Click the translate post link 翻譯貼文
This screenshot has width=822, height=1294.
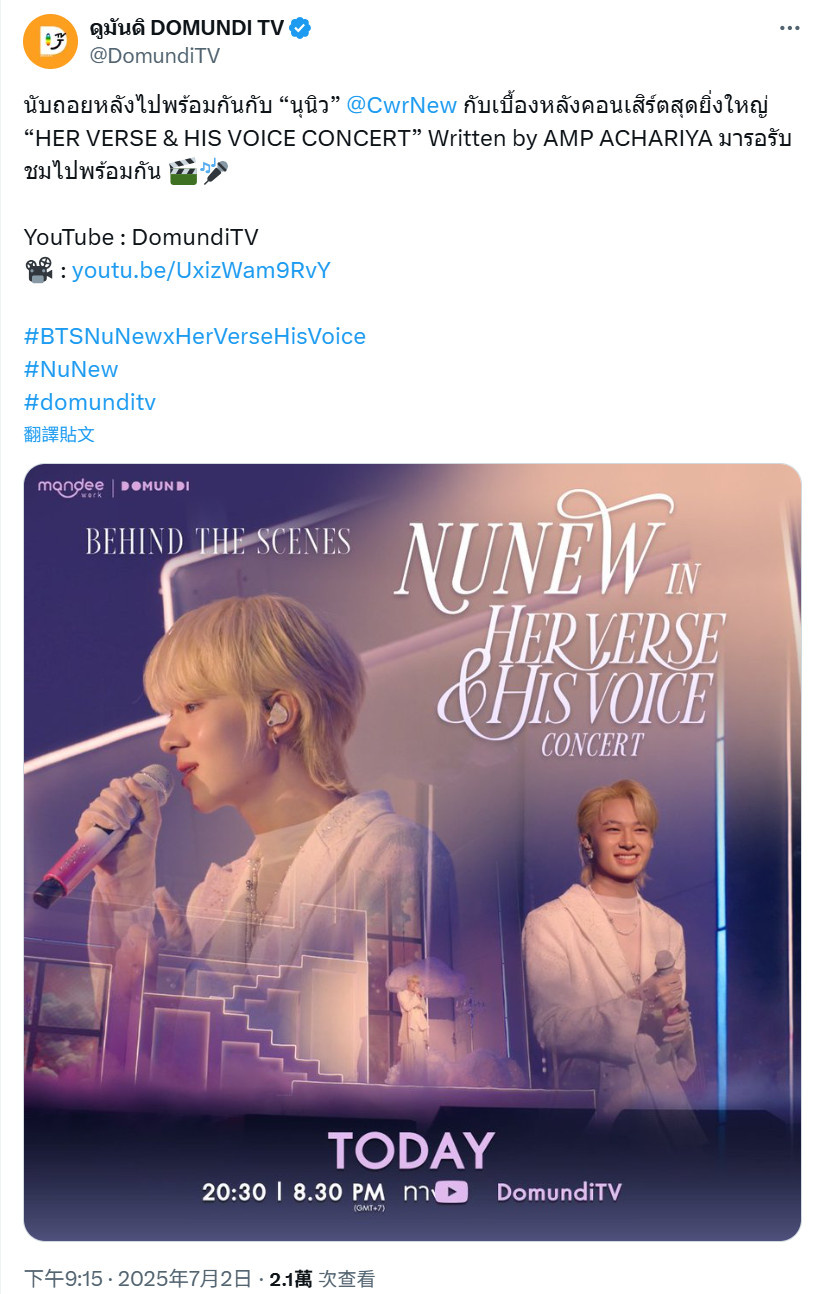pyautogui.click(x=60, y=434)
